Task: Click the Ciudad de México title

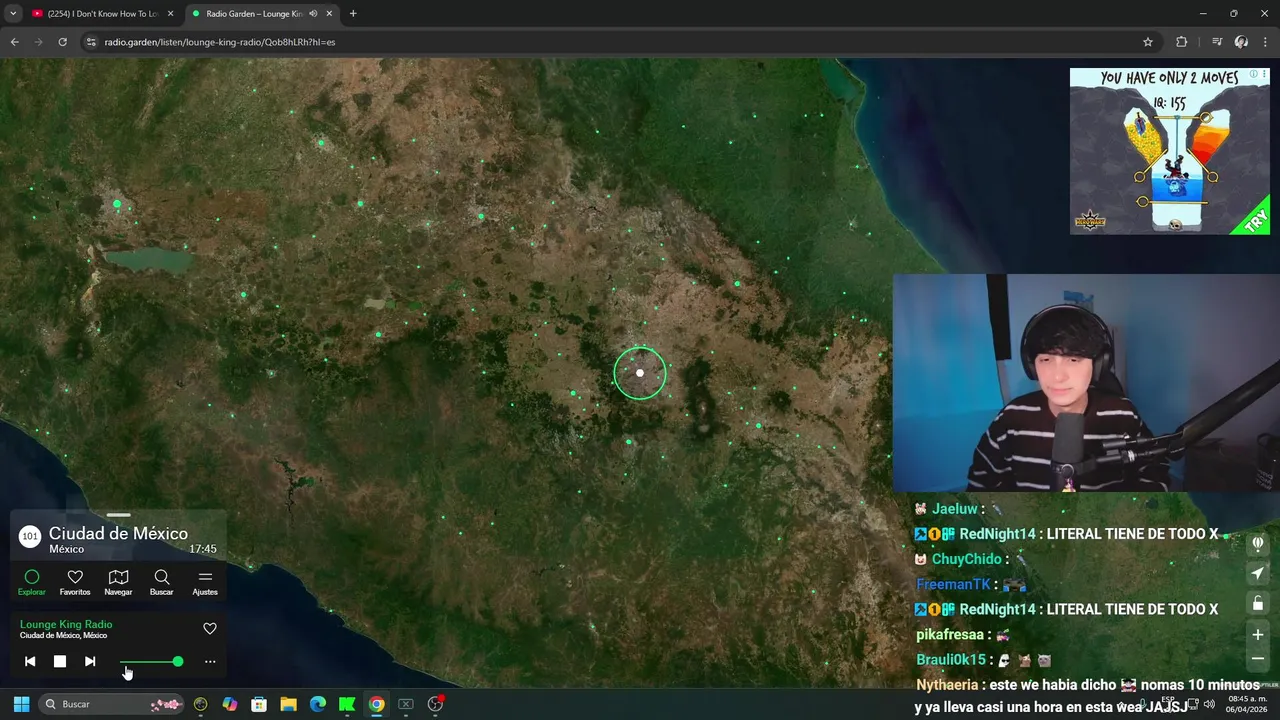Action: (x=118, y=533)
